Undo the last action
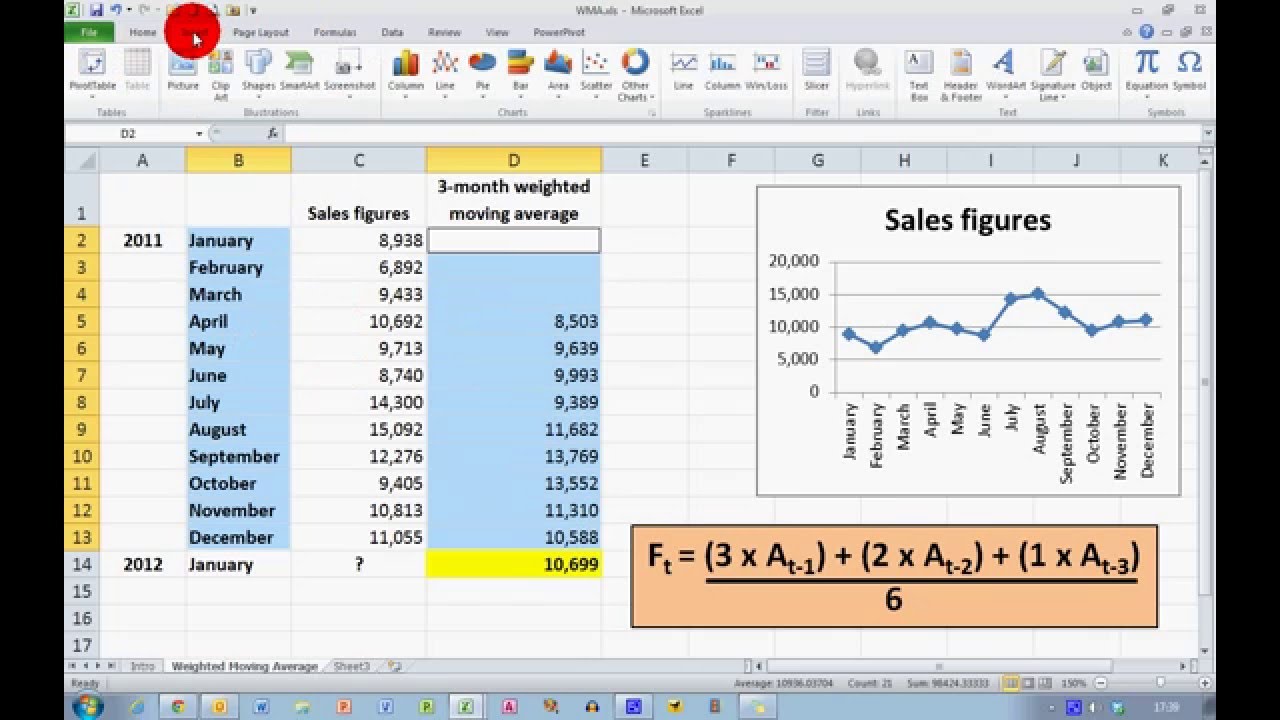 coord(116,10)
